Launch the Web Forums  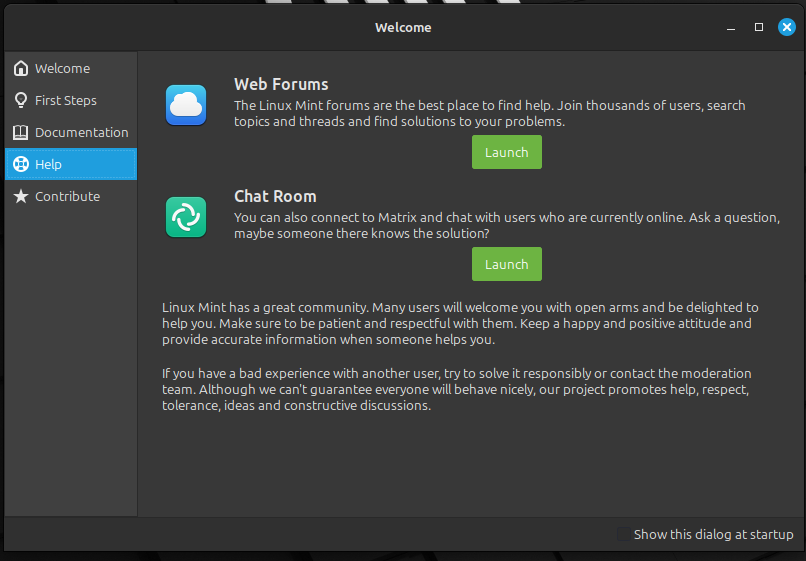pyautogui.click(x=507, y=152)
